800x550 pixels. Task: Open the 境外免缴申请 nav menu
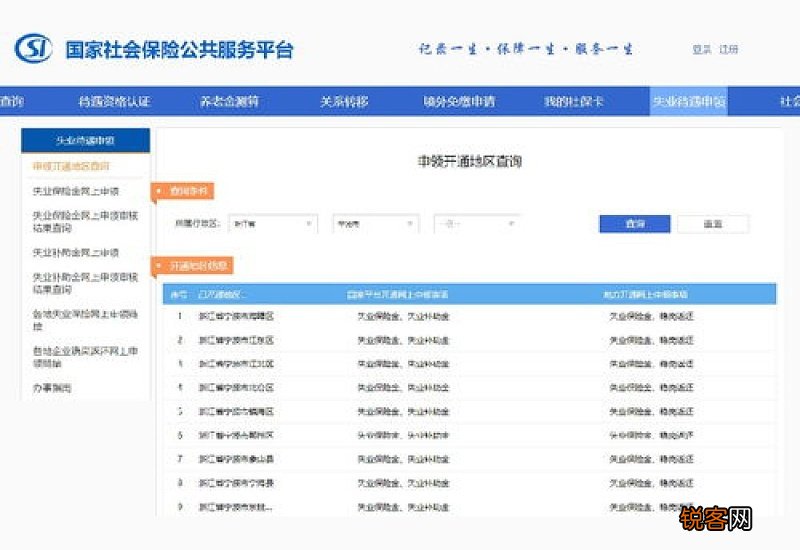click(x=459, y=101)
